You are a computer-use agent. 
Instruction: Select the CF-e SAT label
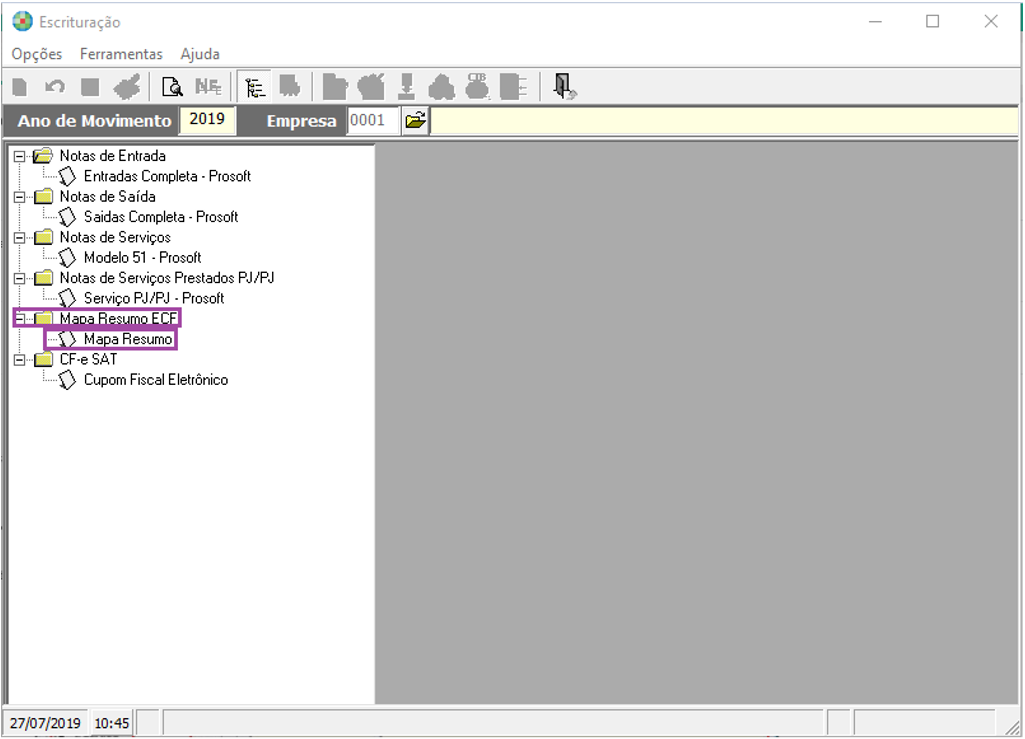(x=88, y=359)
